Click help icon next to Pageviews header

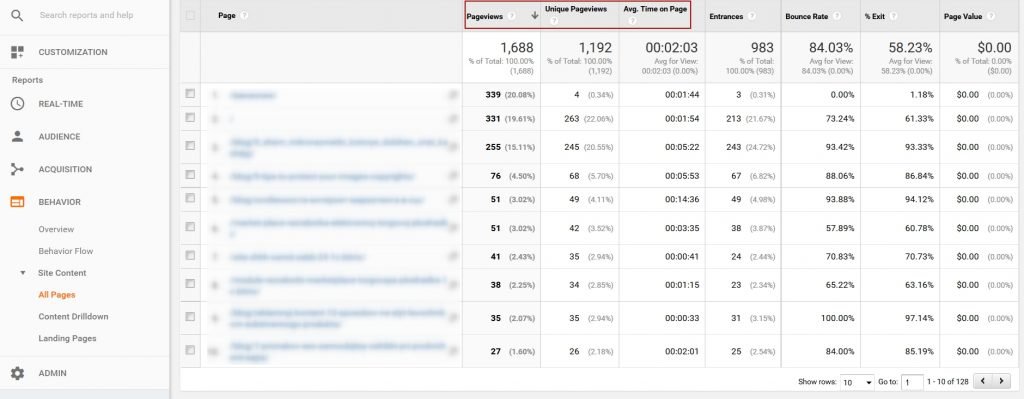(512, 16)
